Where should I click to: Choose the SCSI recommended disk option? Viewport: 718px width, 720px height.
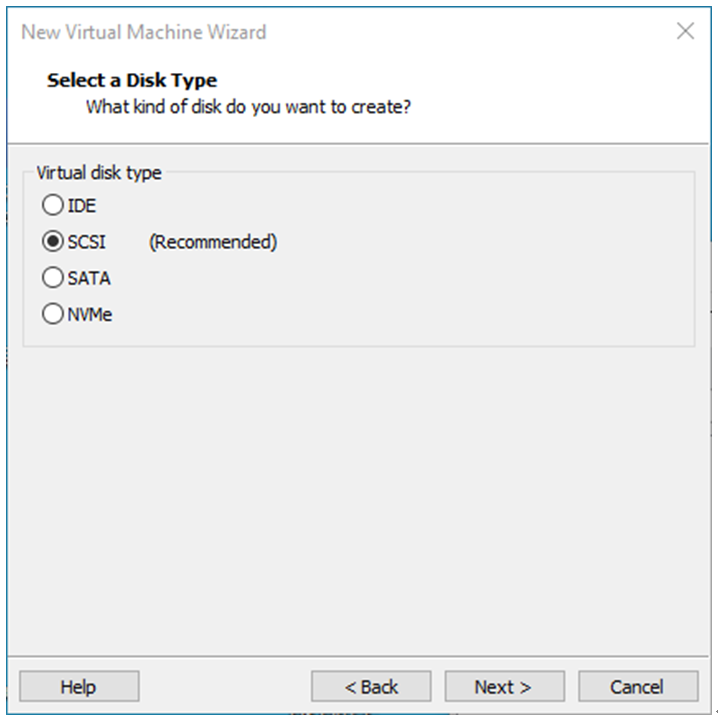(53, 242)
